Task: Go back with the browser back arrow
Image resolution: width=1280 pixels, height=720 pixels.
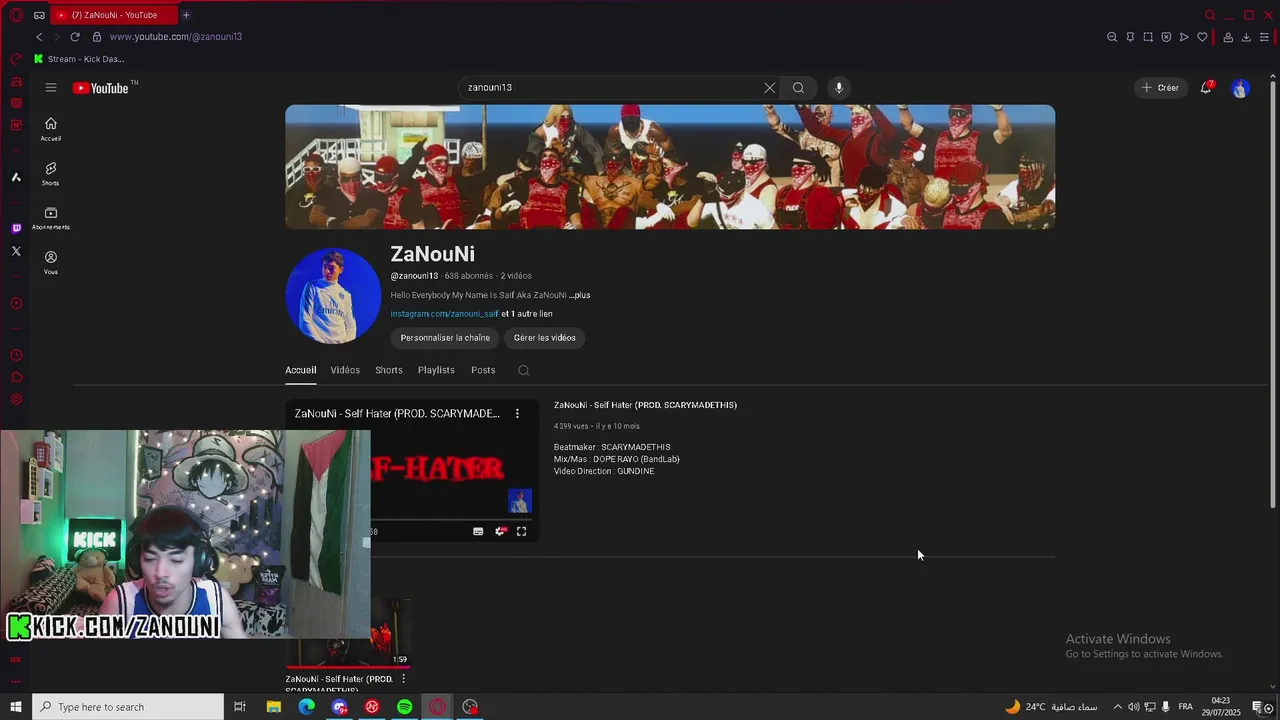Action: pos(39,37)
